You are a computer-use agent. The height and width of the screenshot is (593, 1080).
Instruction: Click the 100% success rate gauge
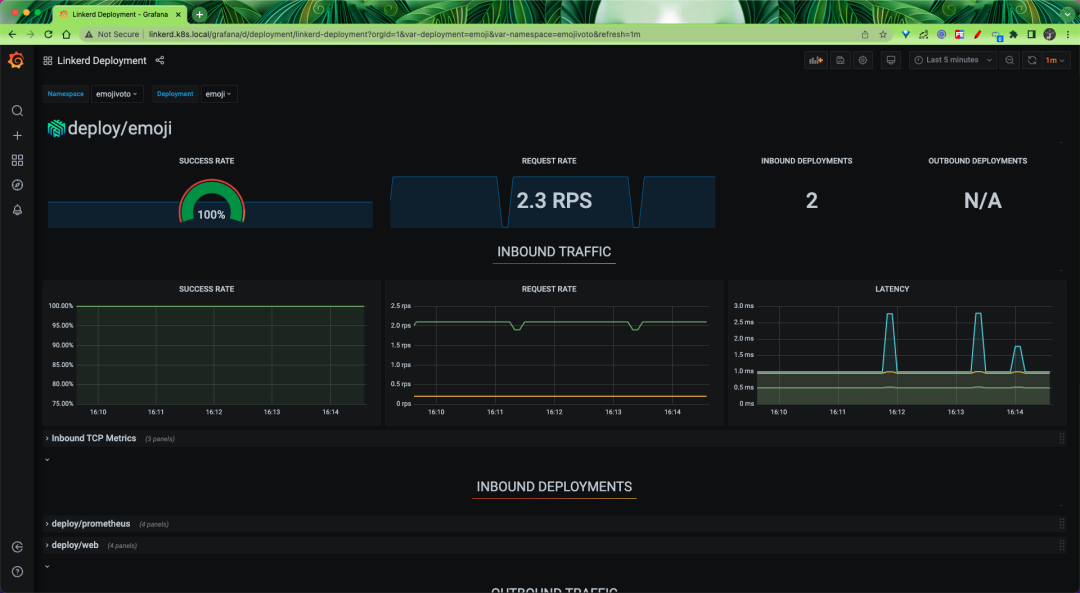211,202
